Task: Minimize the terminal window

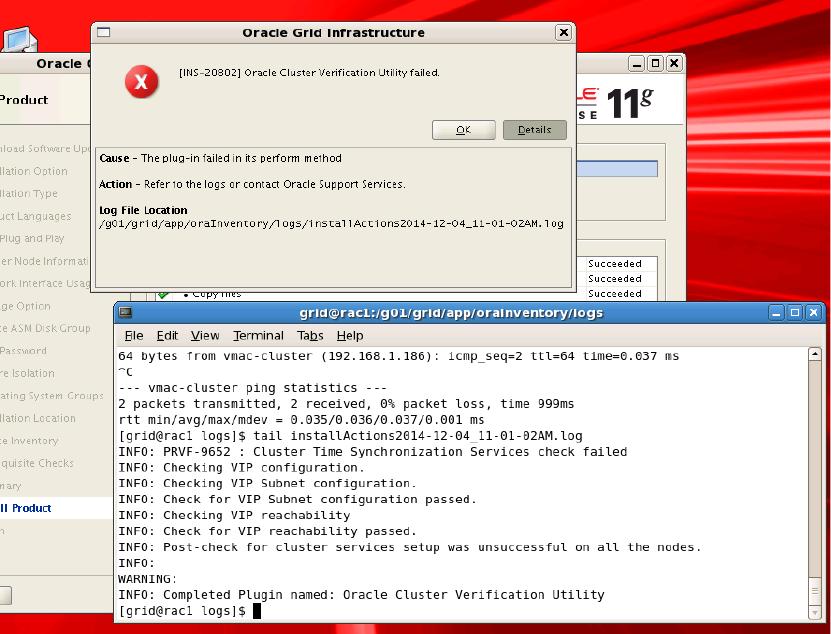Action: (x=776, y=313)
